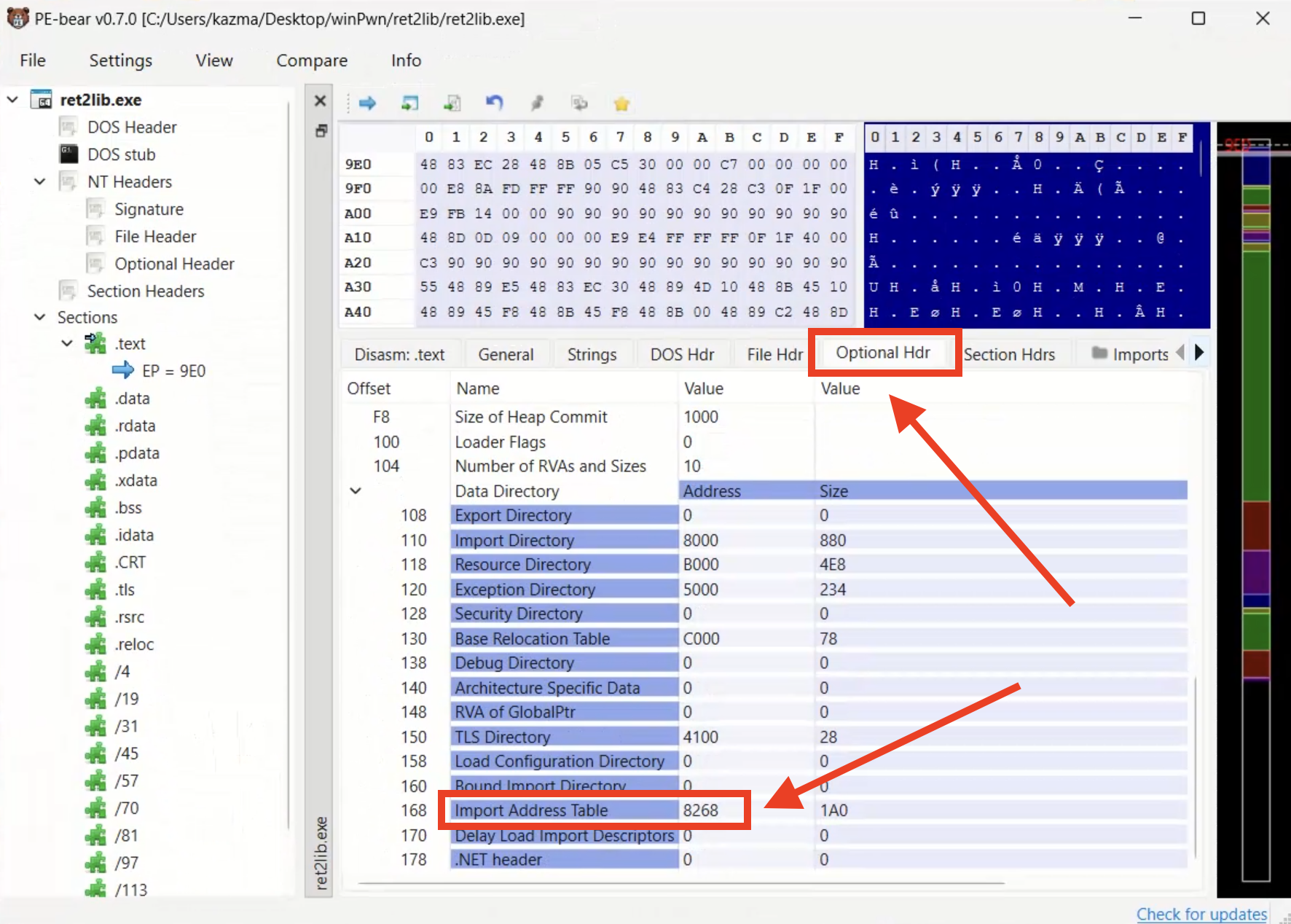The height and width of the screenshot is (924, 1291).
Task: Click the blue undo arrow toolbar icon
Action: (x=495, y=103)
